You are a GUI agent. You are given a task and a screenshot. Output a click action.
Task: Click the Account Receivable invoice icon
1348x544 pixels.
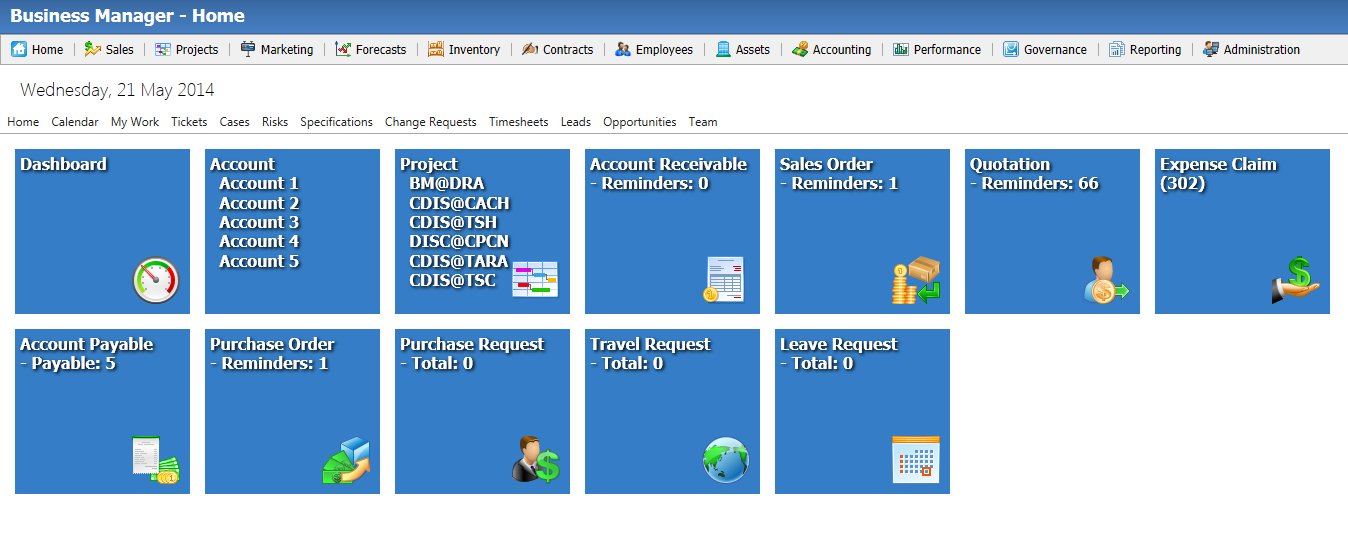pos(725,280)
